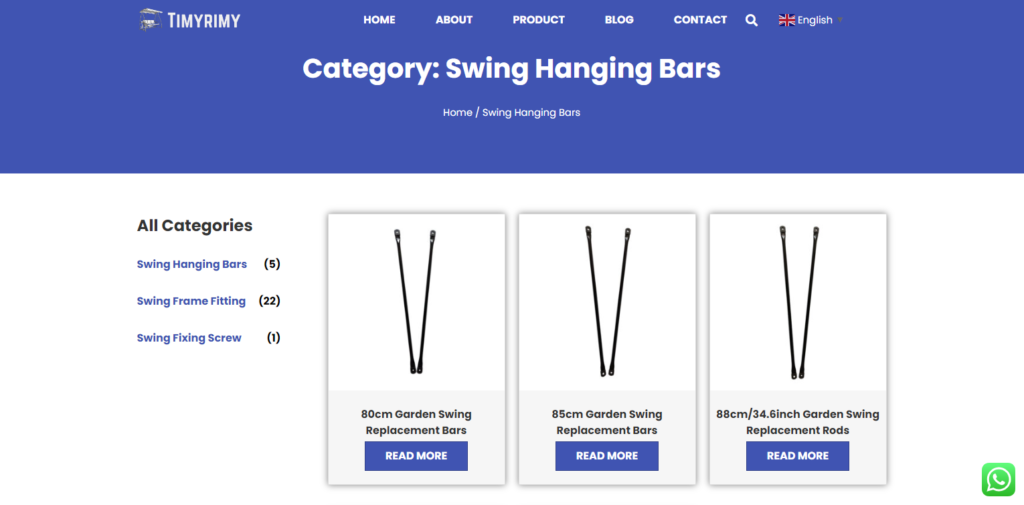Select Swing Hanging Bars category
This screenshot has height=505, width=1024.
pyautogui.click(x=192, y=265)
